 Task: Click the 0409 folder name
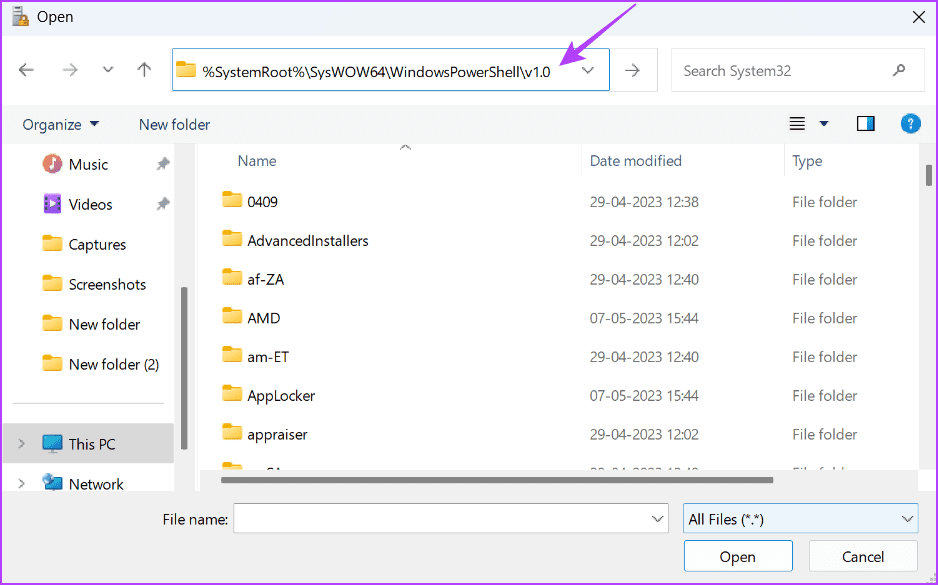(263, 202)
